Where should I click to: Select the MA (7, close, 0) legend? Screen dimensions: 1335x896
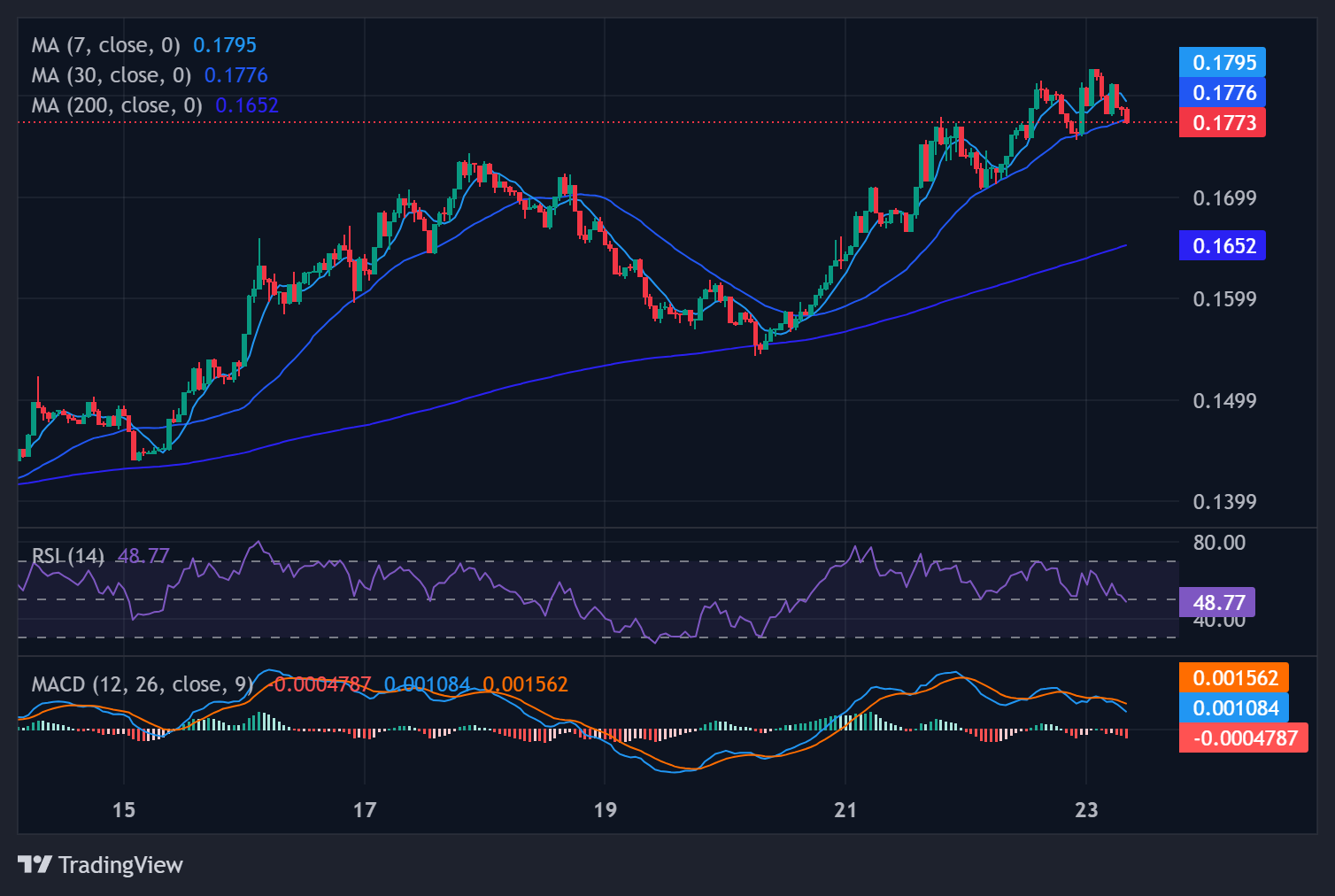(105, 45)
